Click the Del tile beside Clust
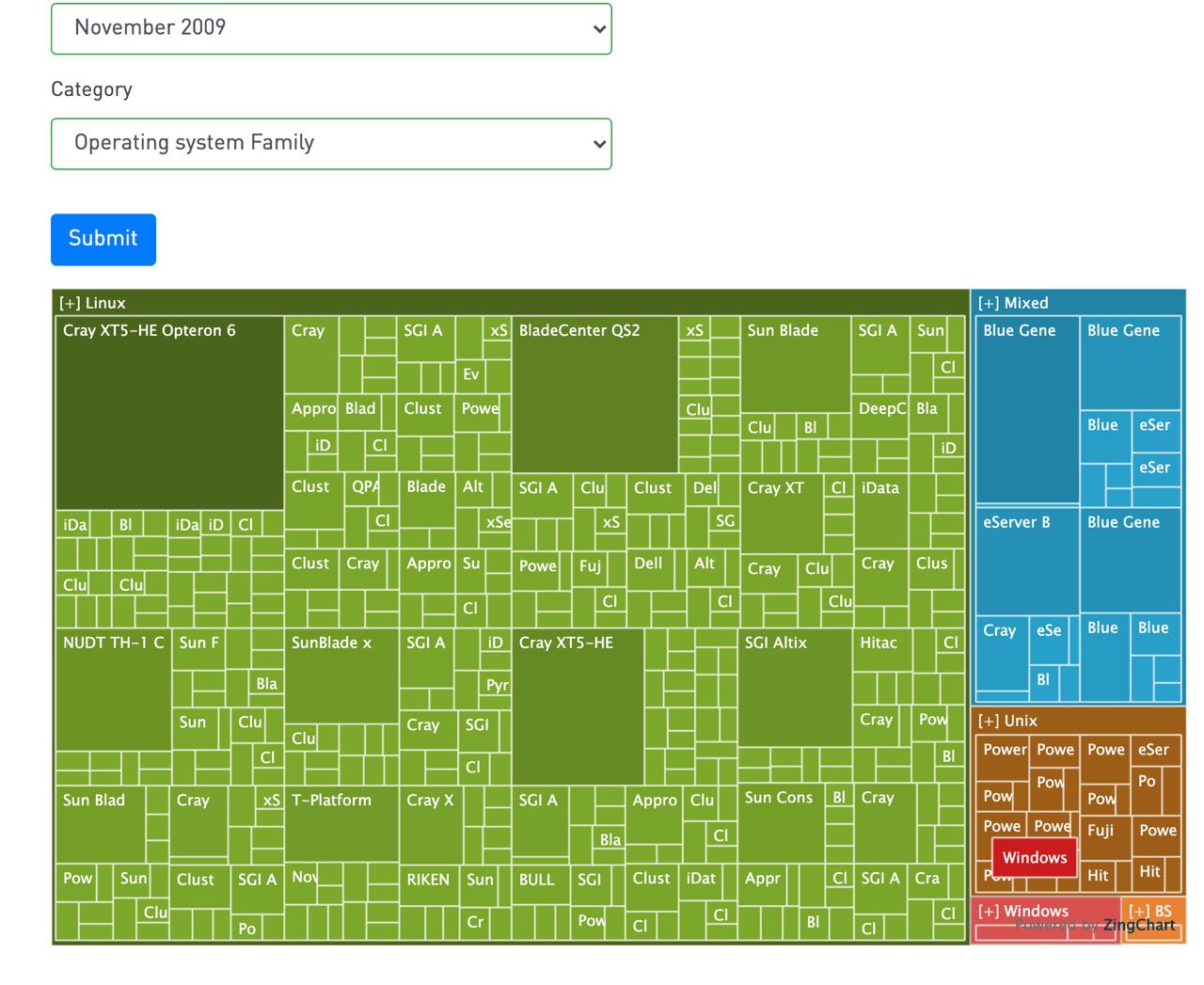 704,491
